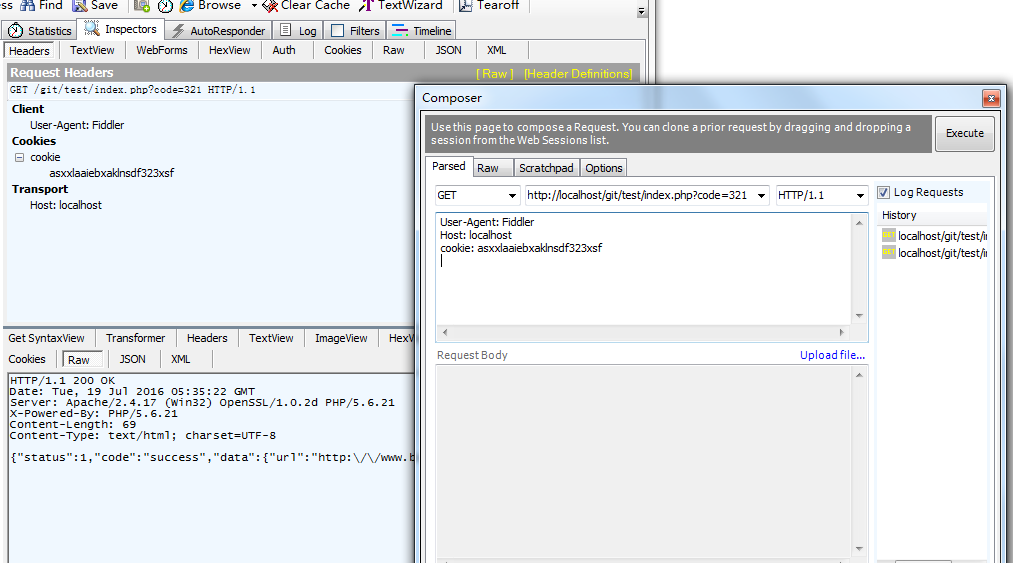
Task: Click the timer clock toolbar icon
Action: point(165,6)
